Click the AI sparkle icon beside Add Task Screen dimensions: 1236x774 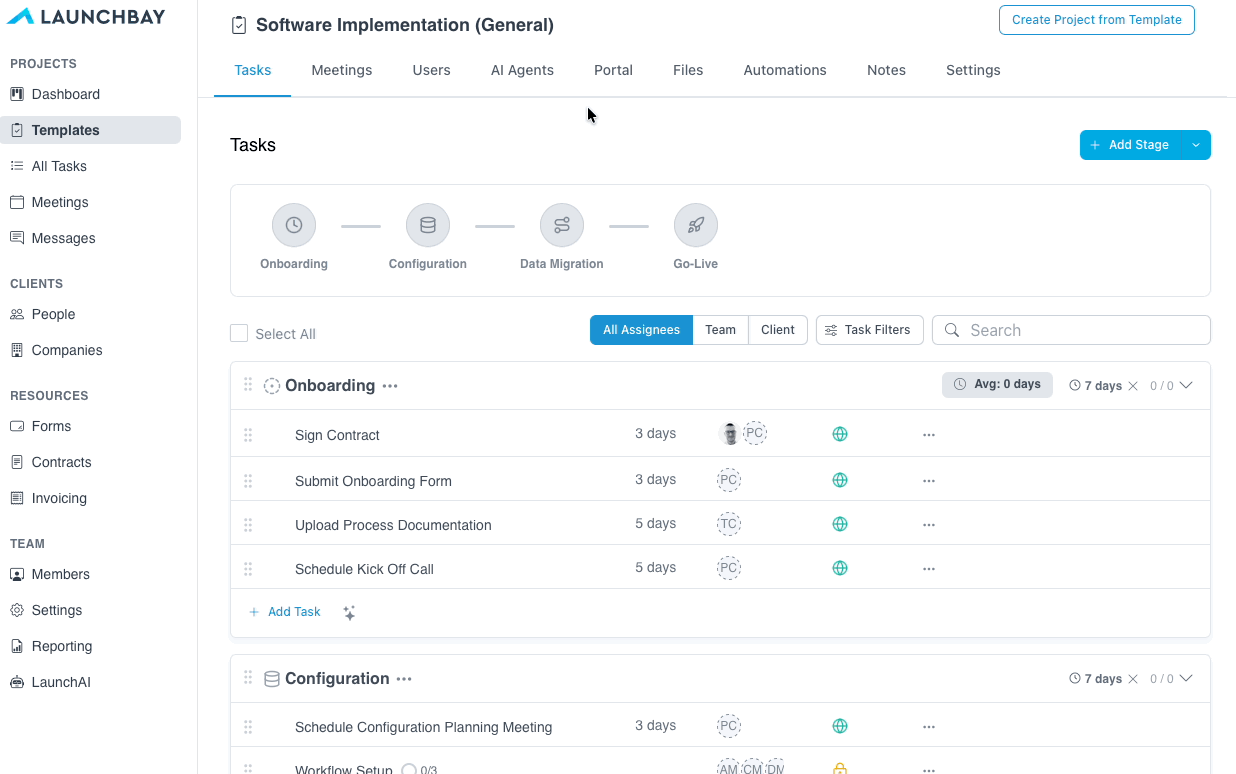click(x=349, y=613)
